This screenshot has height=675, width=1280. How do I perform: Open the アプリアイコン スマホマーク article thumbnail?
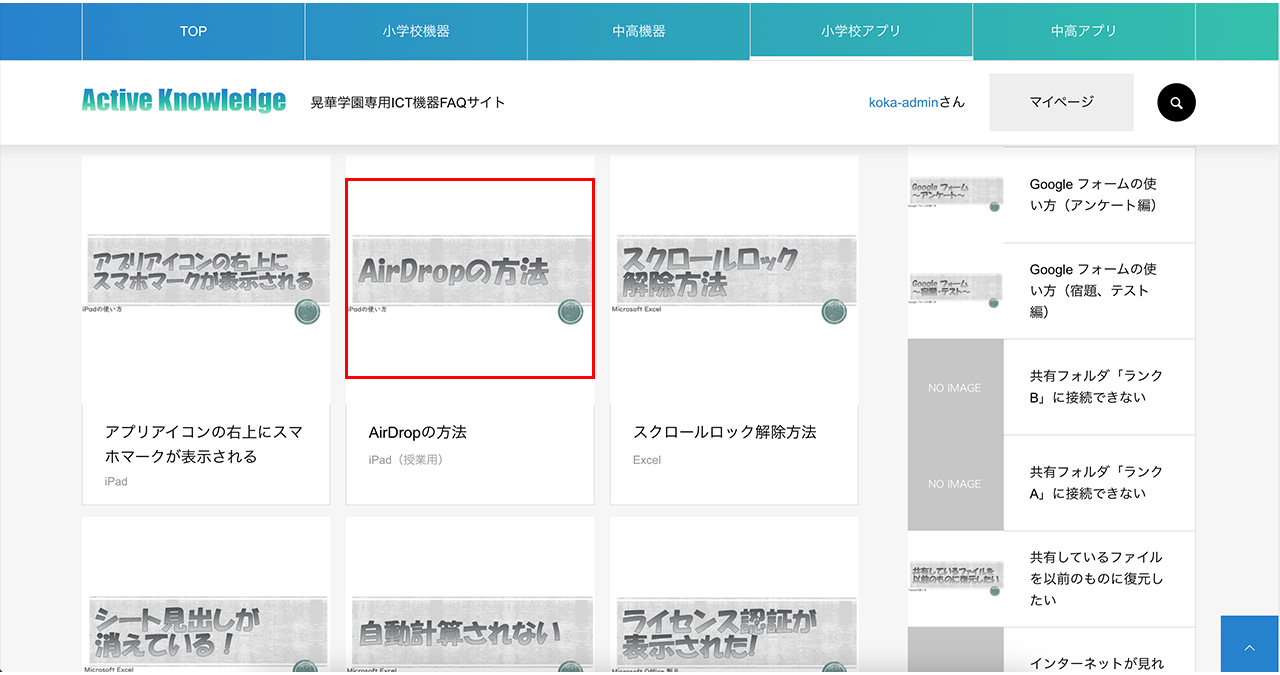(x=206, y=279)
